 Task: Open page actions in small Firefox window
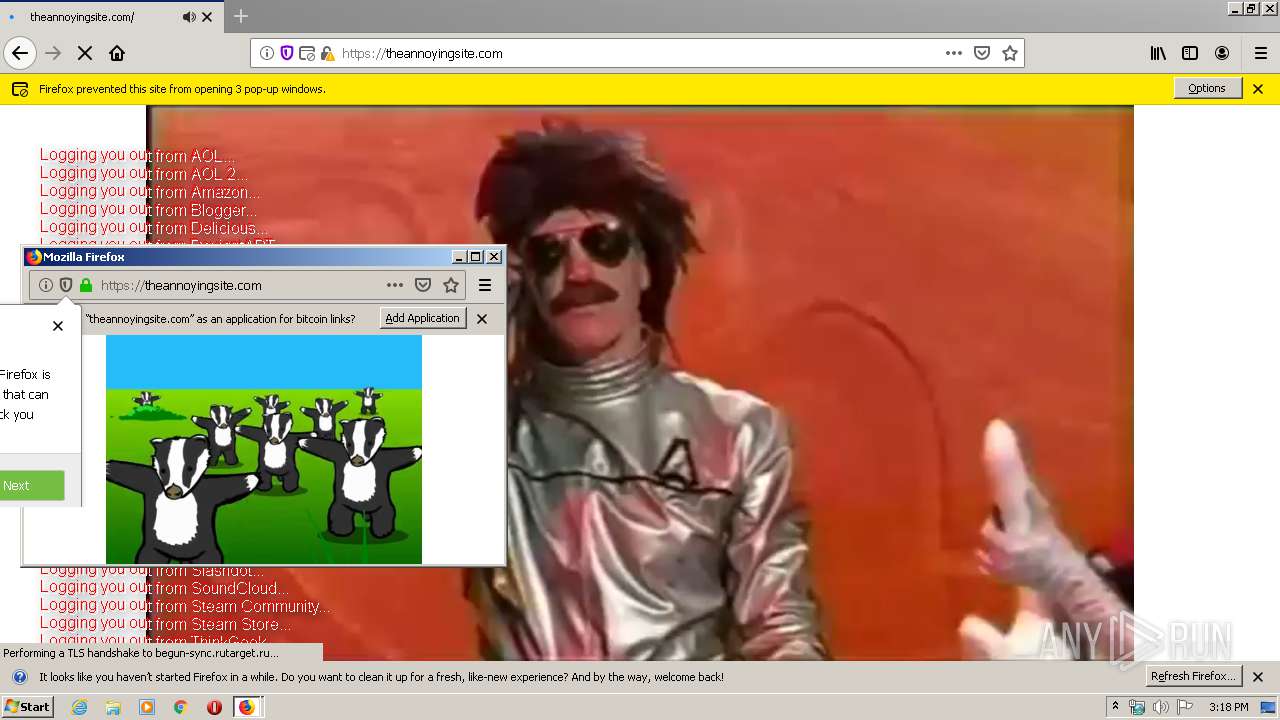click(x=395, y=285)
